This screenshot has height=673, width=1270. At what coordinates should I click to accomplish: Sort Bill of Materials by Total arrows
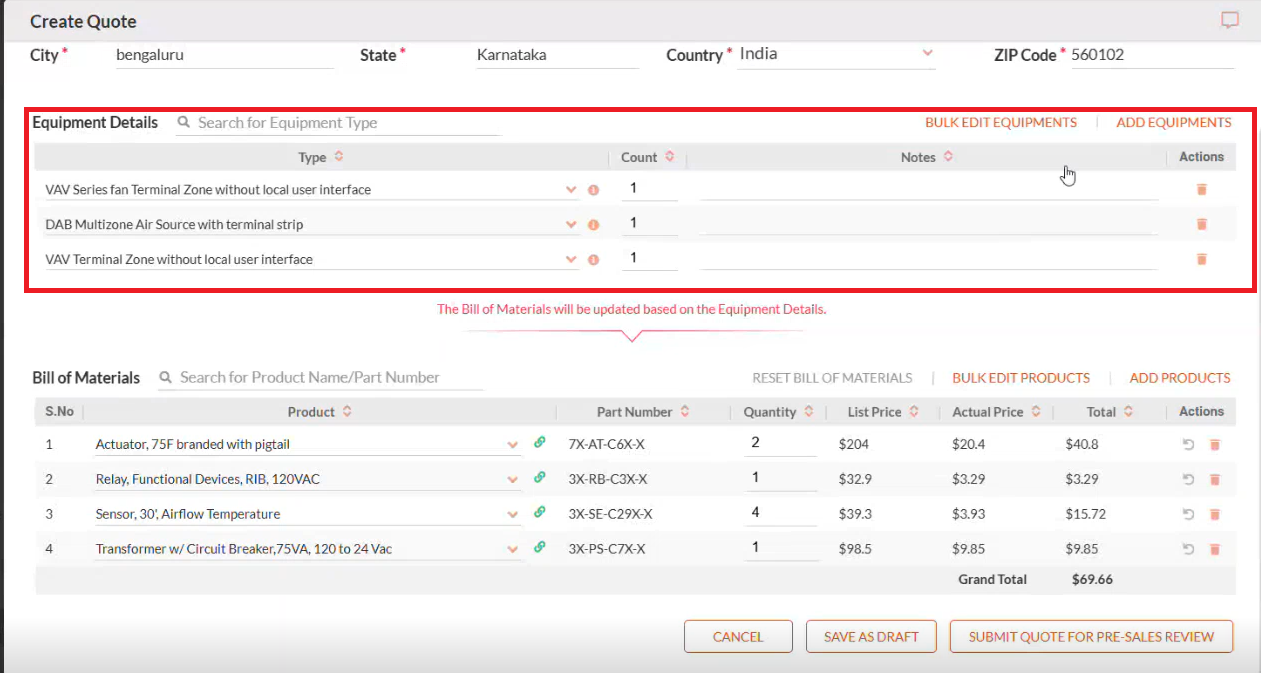tap(1128, 411)
